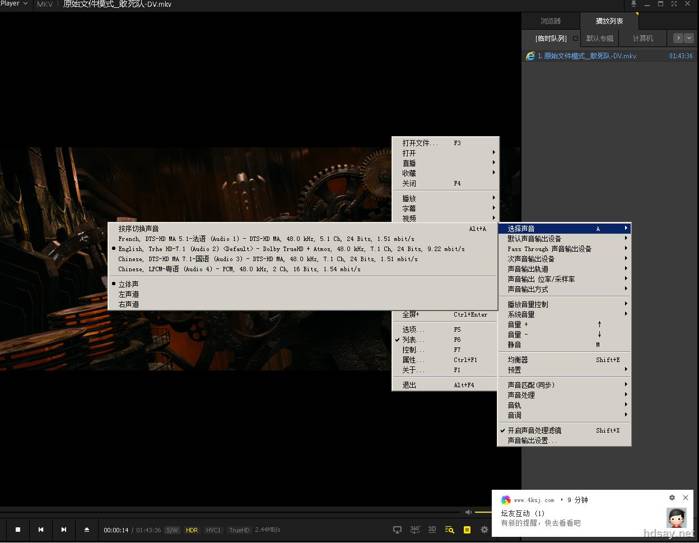Viewport: 699px width, 543px height.
Task: Open the chapter/bookmark icon in control bar
Action: (x=415, y=530)
